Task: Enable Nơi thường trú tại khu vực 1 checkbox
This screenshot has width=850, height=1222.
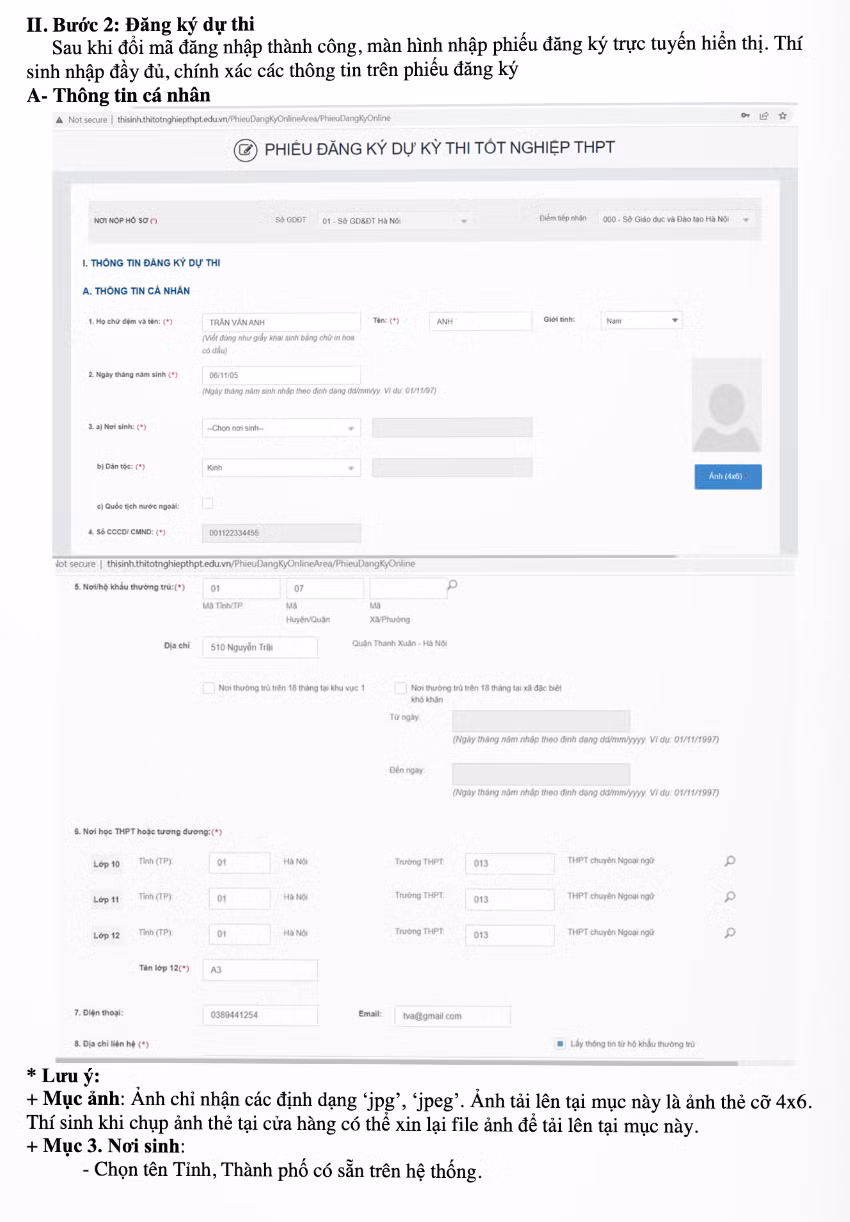Action: coord(208,688)
